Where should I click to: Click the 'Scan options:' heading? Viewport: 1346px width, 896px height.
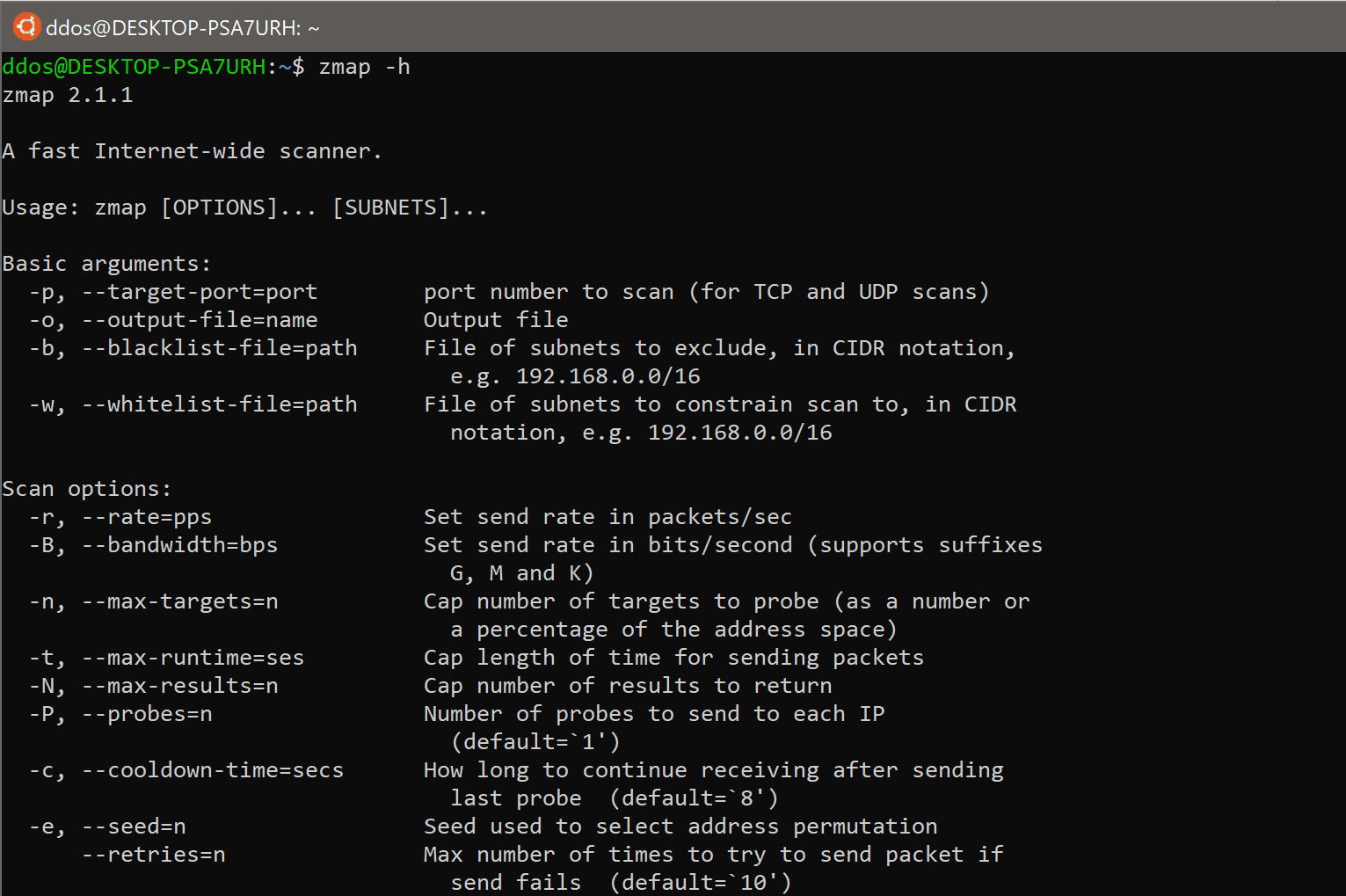coord(87,489)
